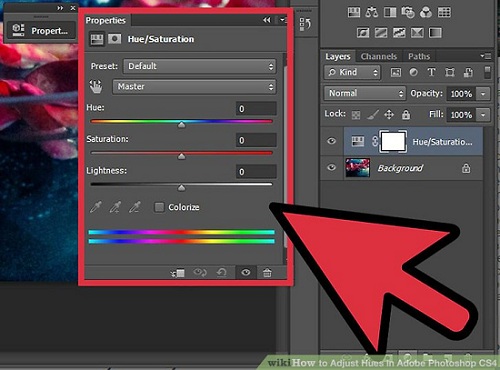This screenshot has width=500, height=370.
Task: Add a Threshold adjustment
Action: point(399,33)
